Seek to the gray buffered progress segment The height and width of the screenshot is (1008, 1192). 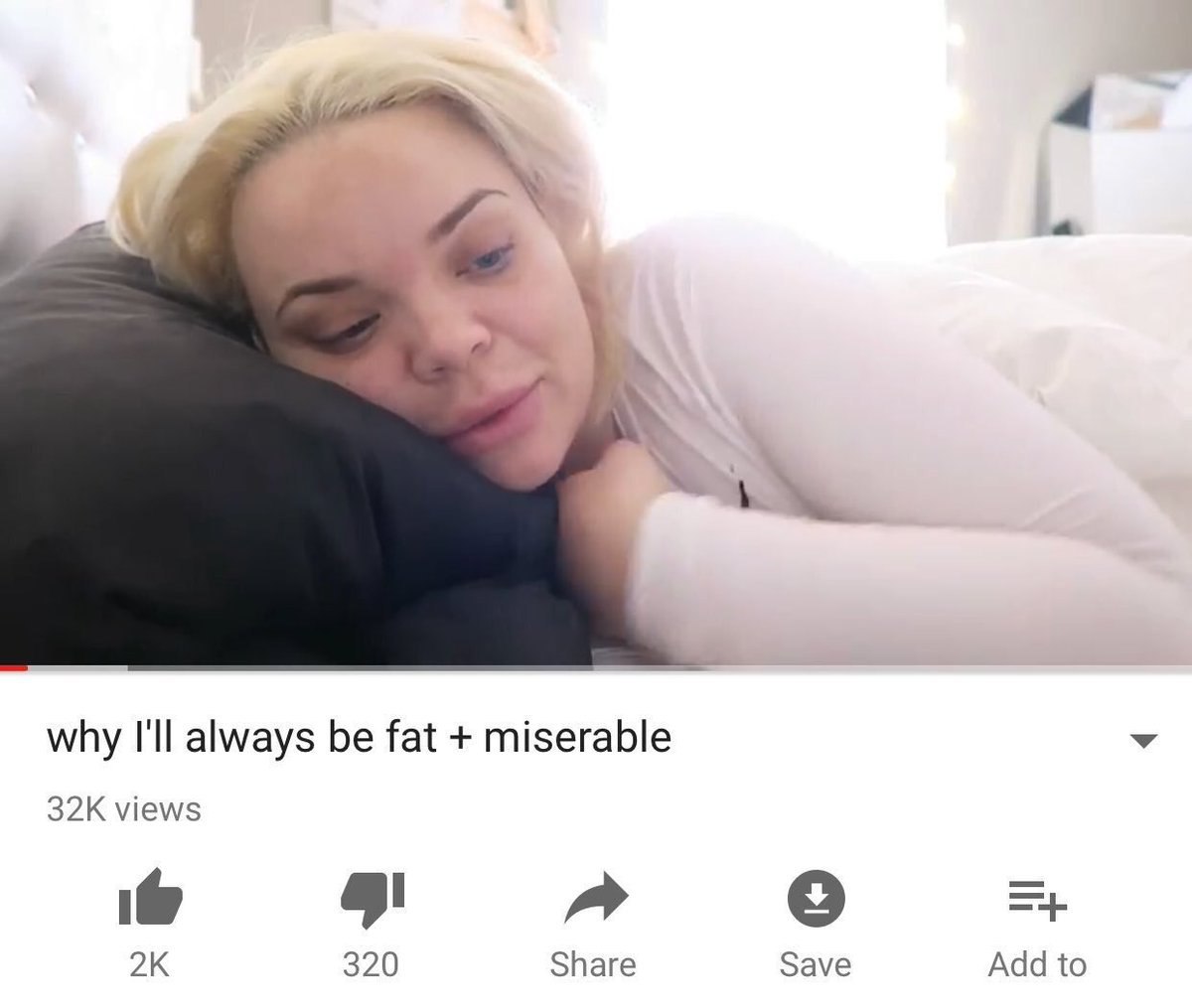click(77, 668)
